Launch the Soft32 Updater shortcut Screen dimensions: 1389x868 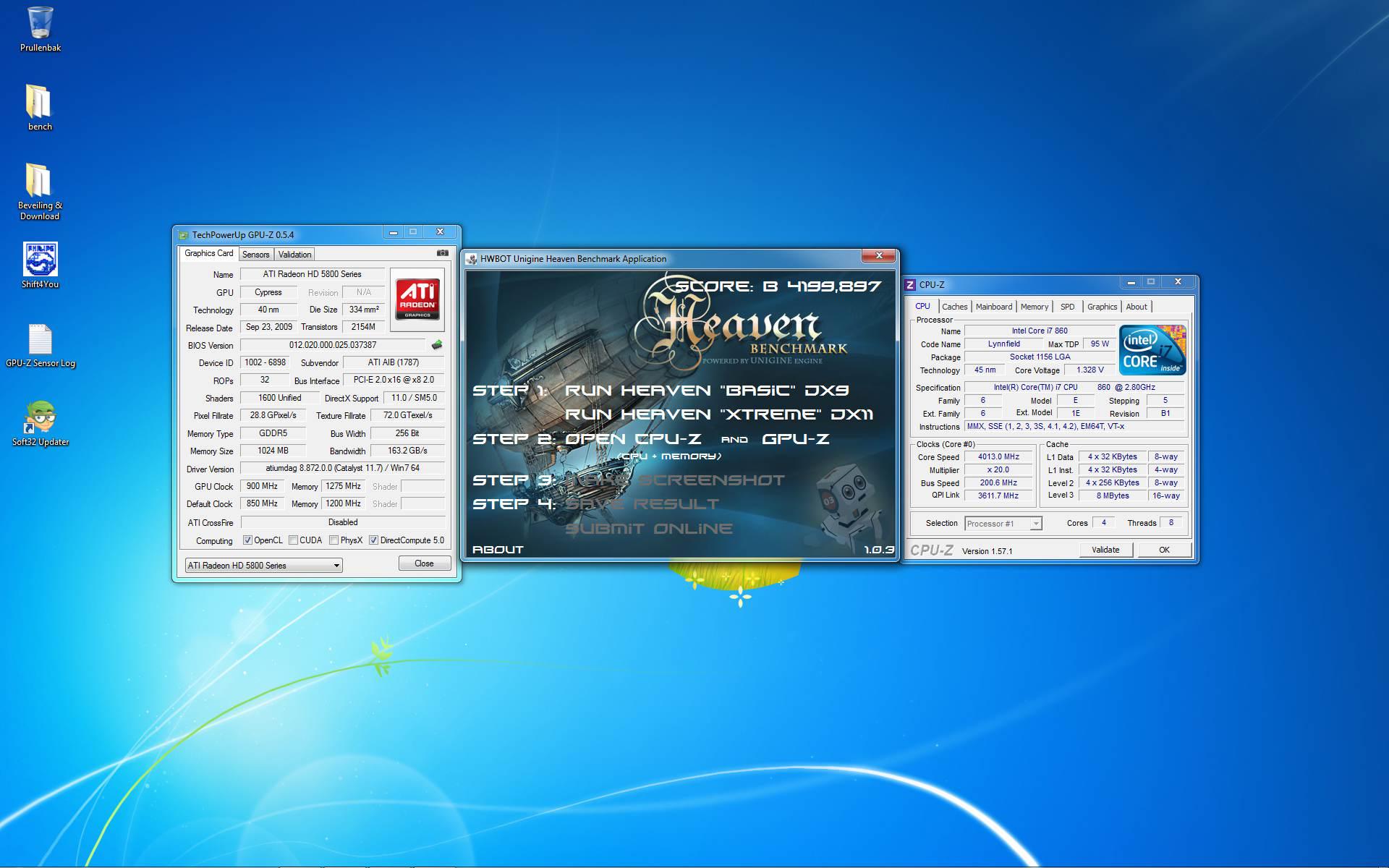click(x=40, y=424)
